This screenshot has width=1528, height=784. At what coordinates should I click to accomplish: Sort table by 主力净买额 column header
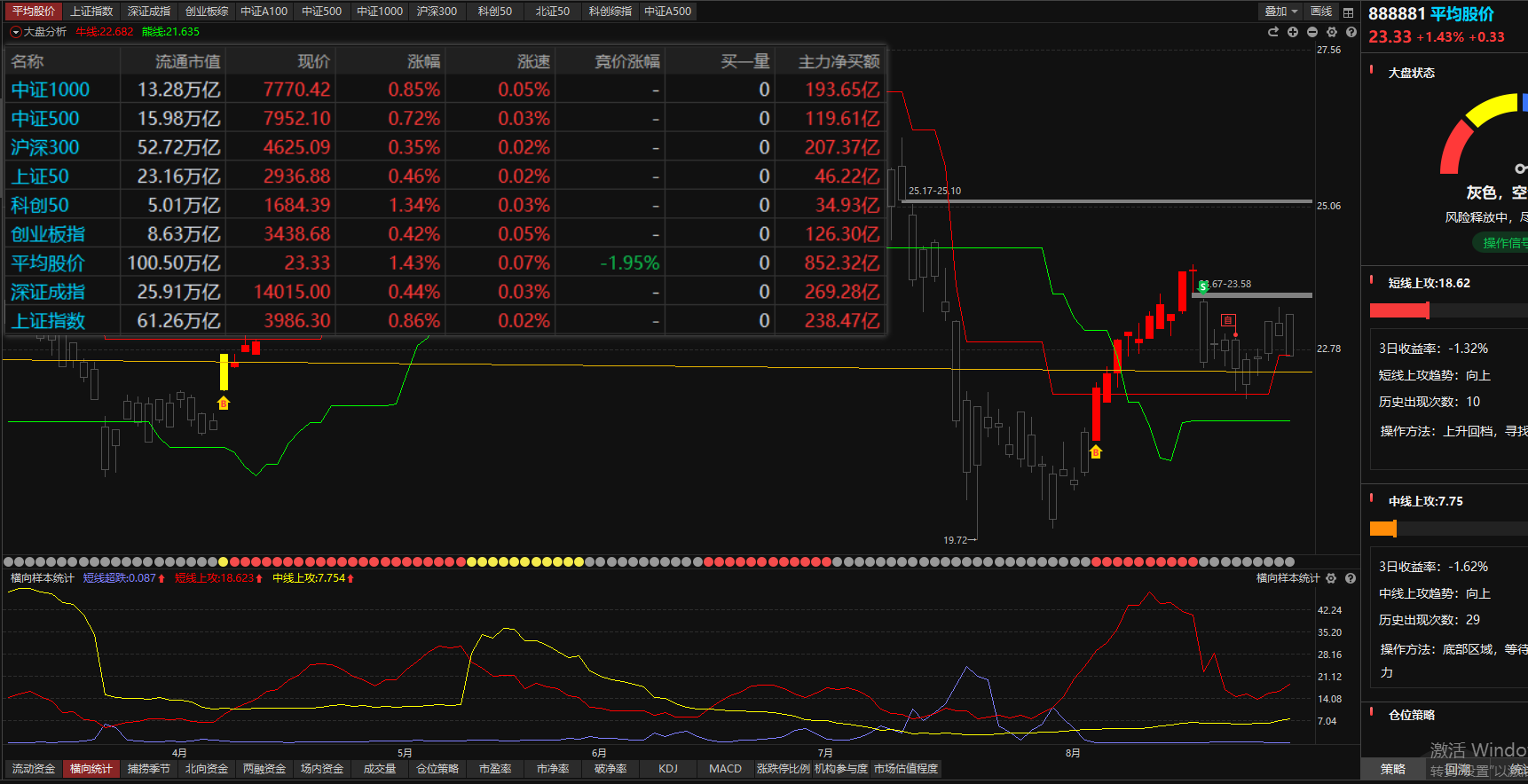[839, 61]
